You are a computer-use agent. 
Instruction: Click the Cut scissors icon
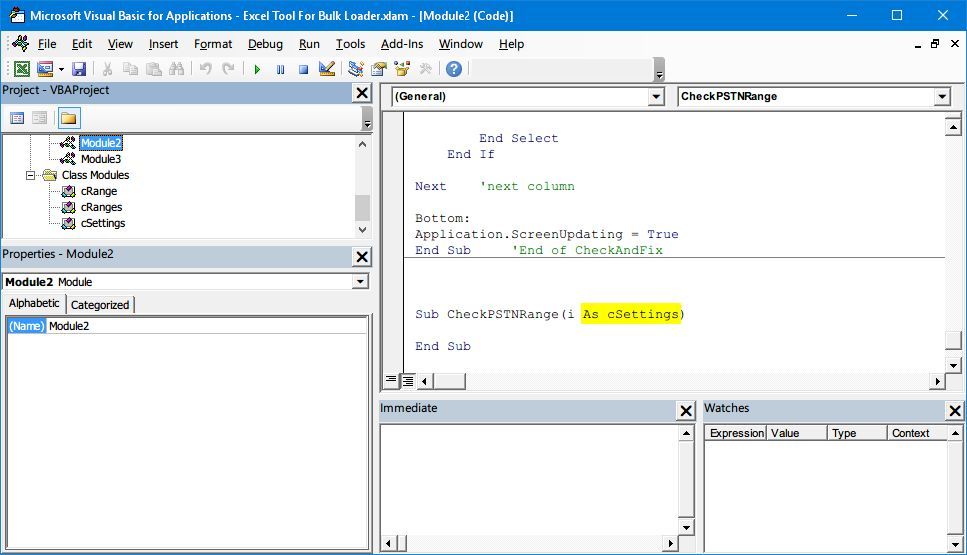pos(107,68)
